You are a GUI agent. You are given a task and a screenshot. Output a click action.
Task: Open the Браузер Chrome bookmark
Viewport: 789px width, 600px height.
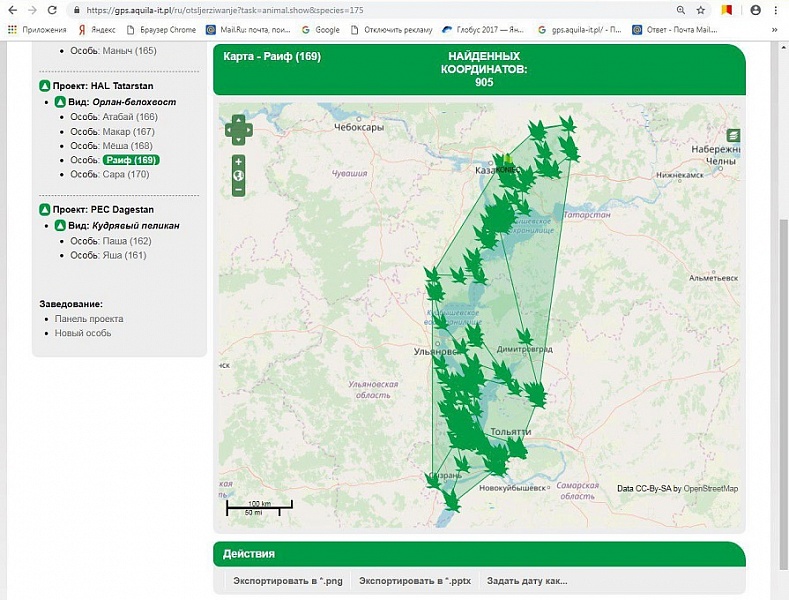click(x=161, y=30)
